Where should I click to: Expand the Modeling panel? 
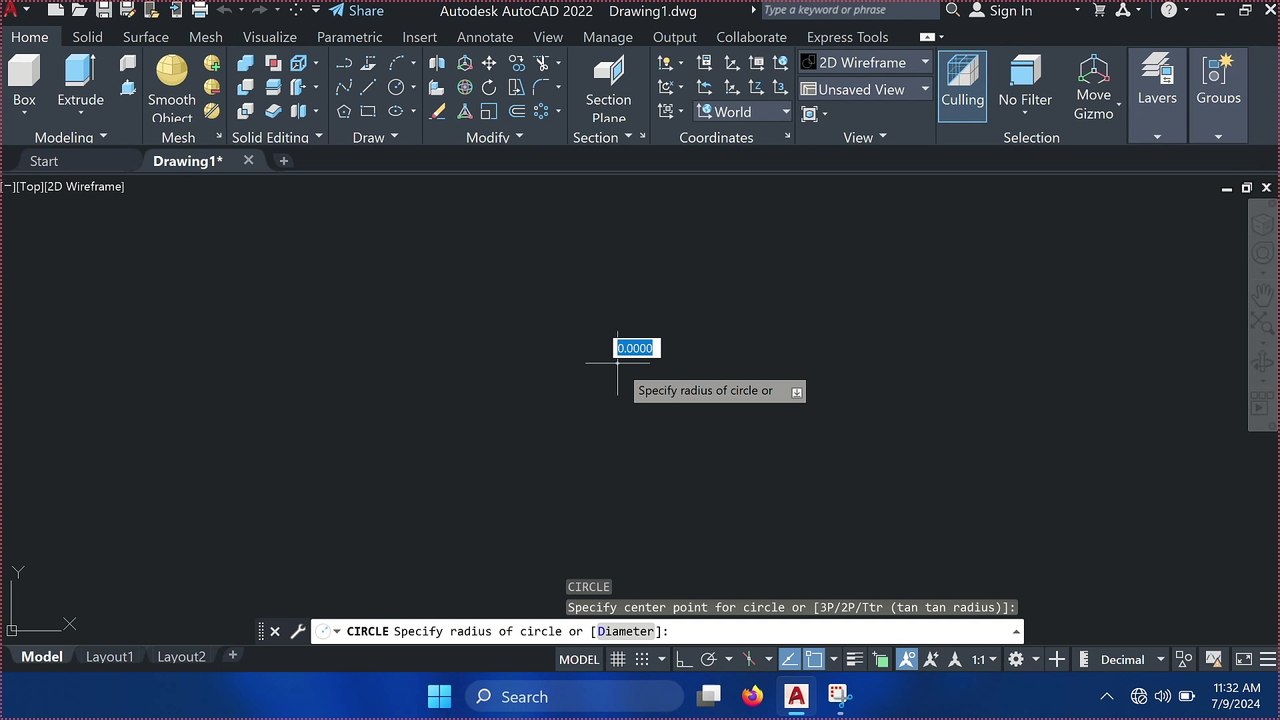pos(70,137)
